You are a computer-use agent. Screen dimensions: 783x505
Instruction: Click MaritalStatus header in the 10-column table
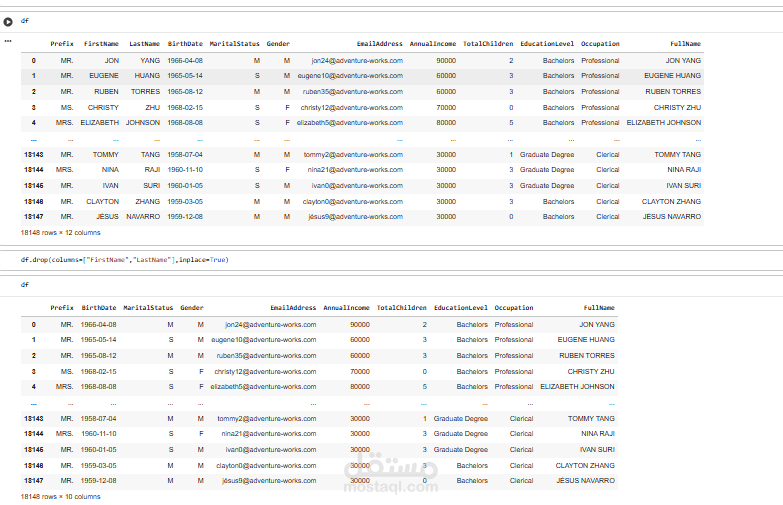pyautogui.click(x=148, y=308)
